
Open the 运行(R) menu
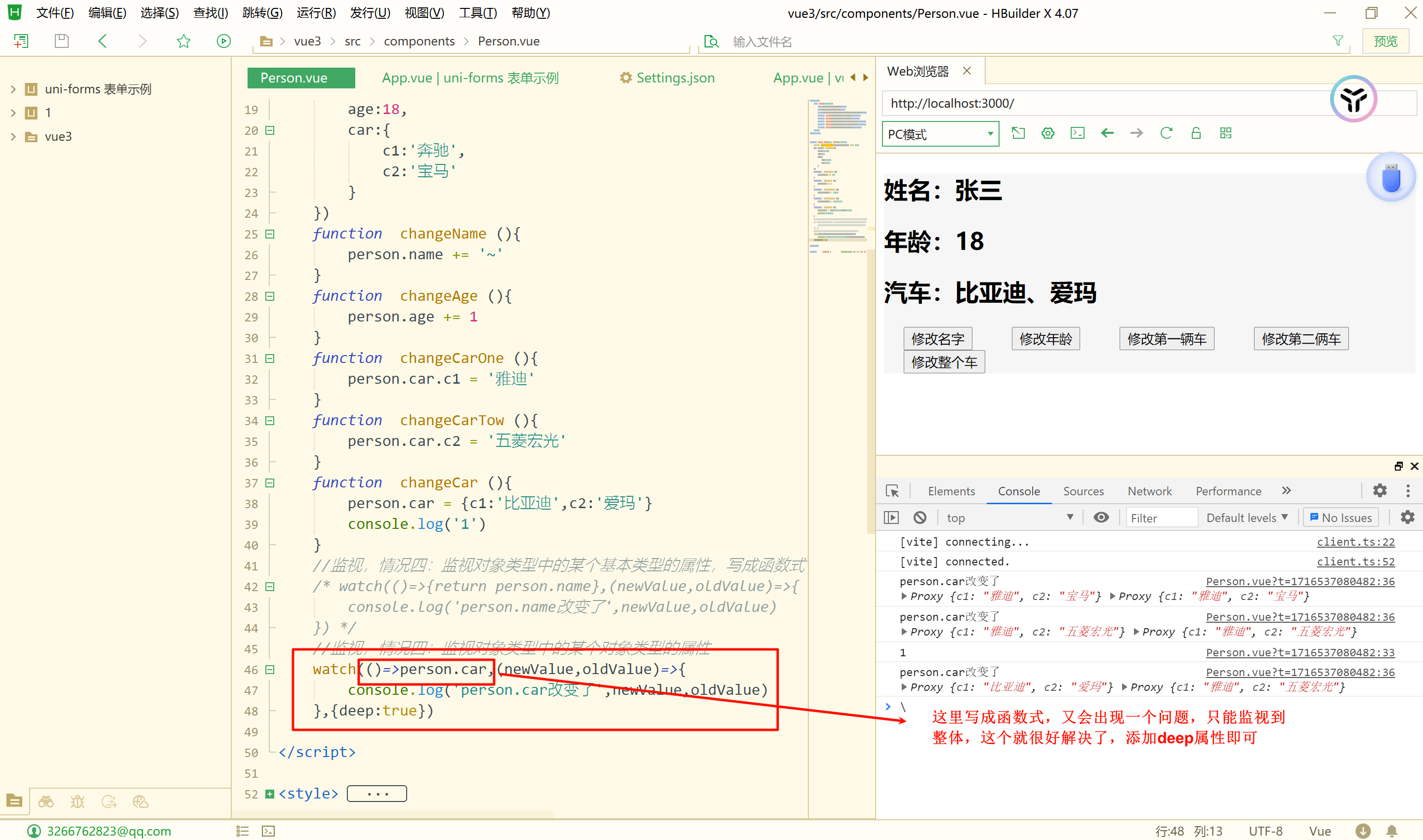(316, 12)
